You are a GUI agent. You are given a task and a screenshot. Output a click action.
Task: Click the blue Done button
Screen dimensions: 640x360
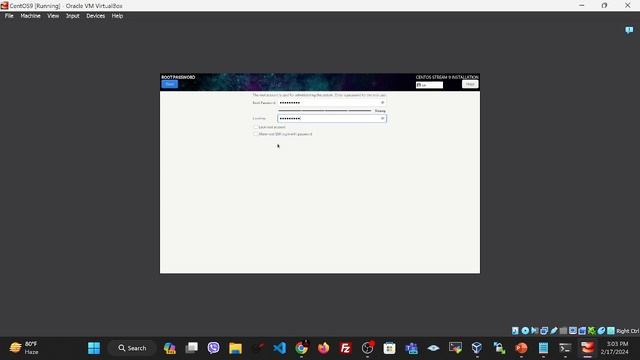tap(169, 84)
